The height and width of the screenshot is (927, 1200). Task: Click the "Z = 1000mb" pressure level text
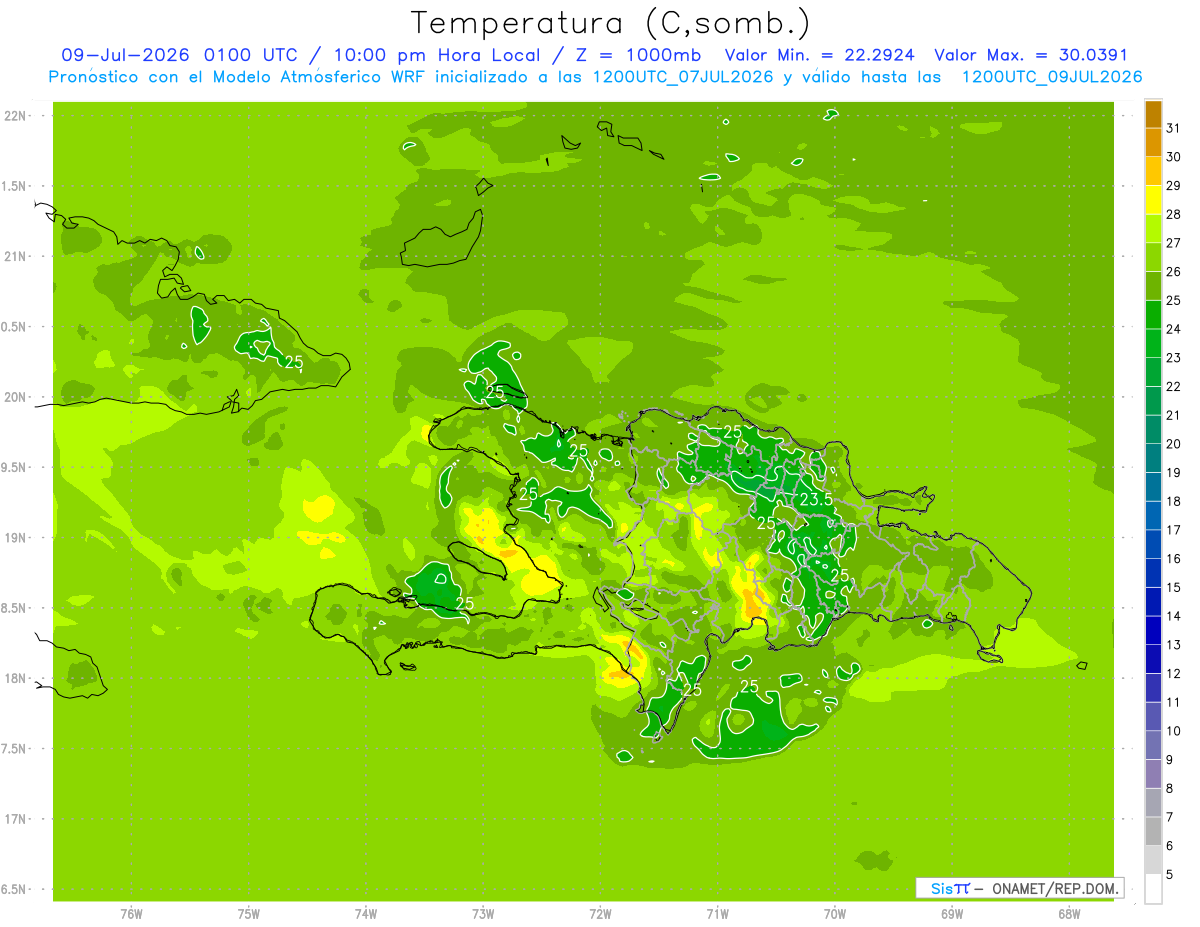(636, 55)
